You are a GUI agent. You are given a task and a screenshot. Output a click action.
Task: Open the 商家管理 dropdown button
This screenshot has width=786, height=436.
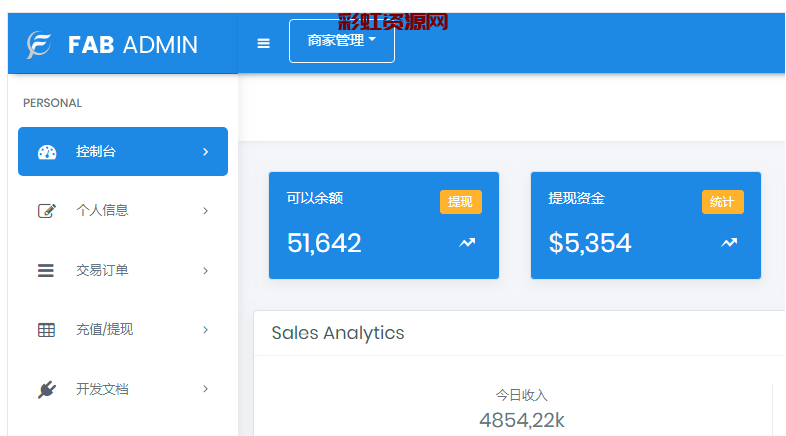[x=342, y=41]
